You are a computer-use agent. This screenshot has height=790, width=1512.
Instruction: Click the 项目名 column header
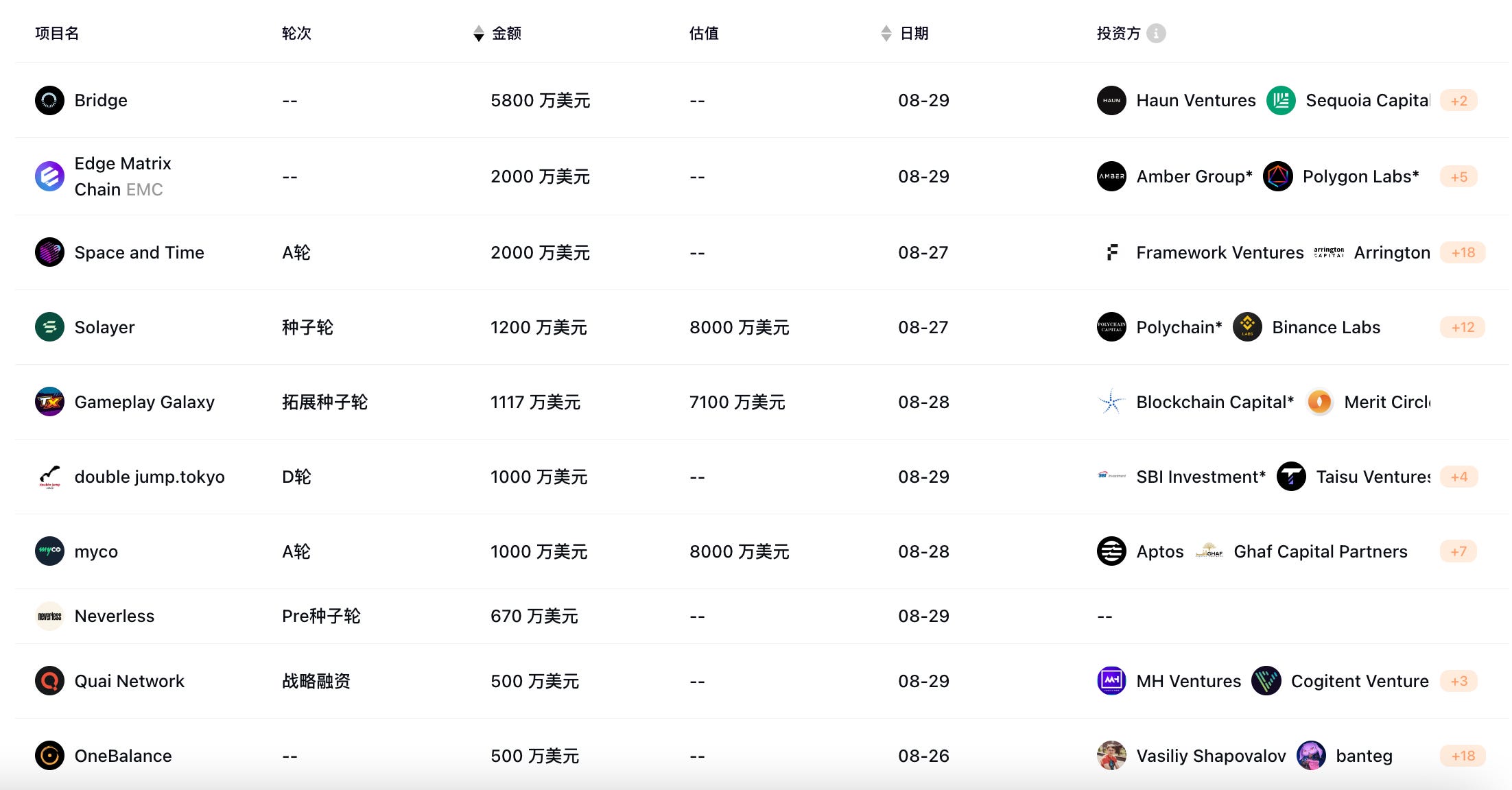coord(56,33)
